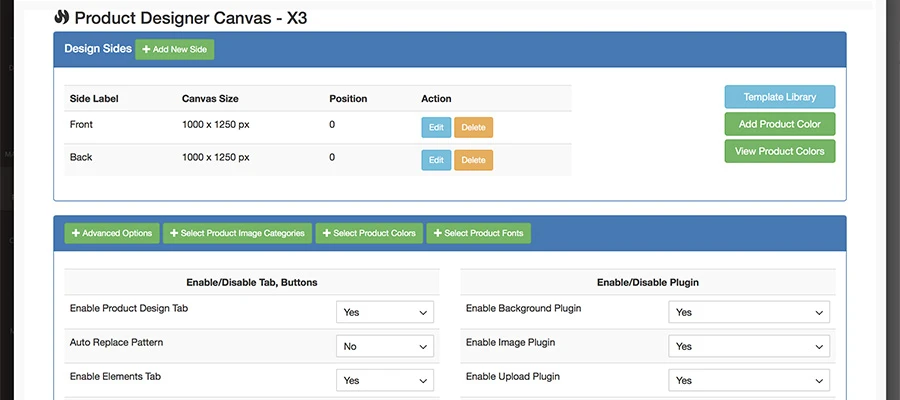The image size is (900, 400).
Task: Delete the Back design side
Action: [473, 160]
